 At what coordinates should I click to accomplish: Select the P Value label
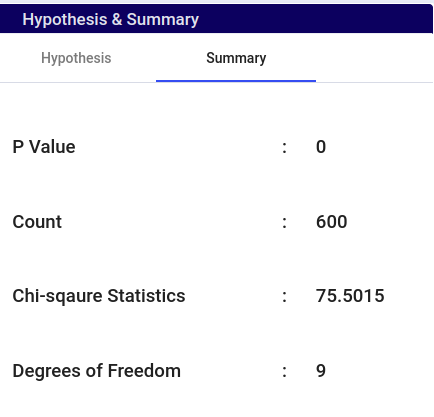44,147
